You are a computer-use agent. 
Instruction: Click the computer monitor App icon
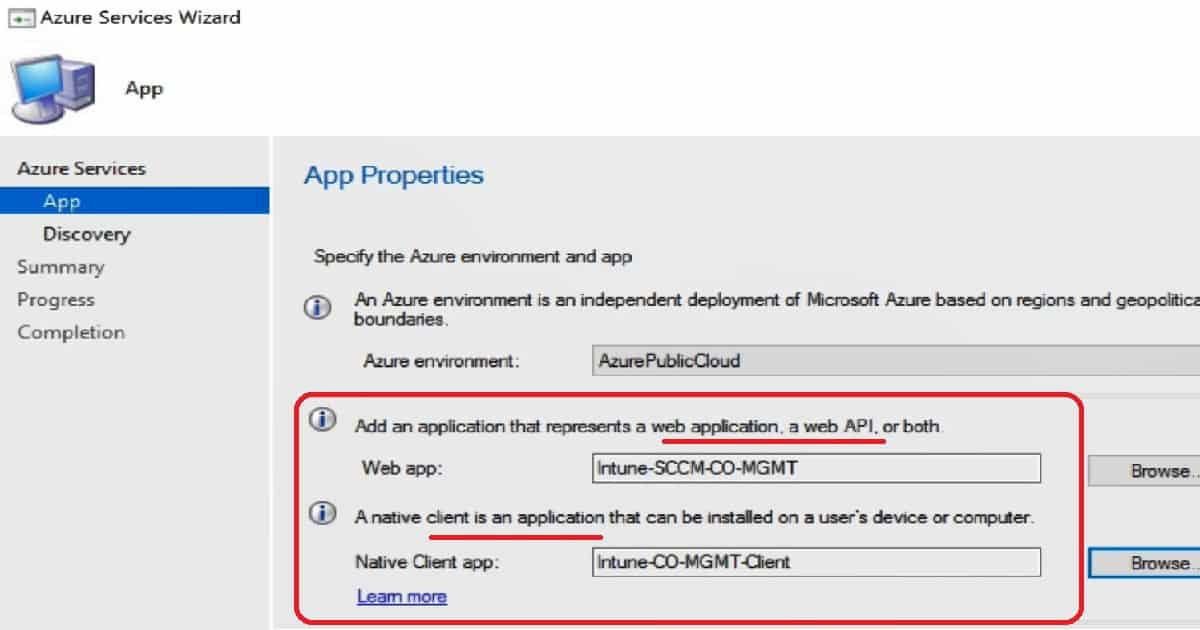[x=53, y=88]
